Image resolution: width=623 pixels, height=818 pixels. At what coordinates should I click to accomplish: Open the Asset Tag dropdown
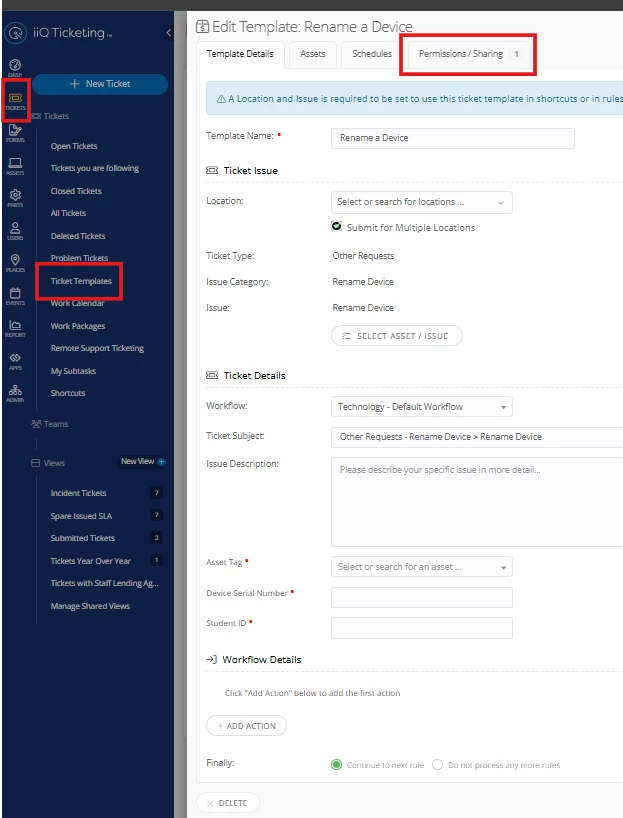(422, 567)
